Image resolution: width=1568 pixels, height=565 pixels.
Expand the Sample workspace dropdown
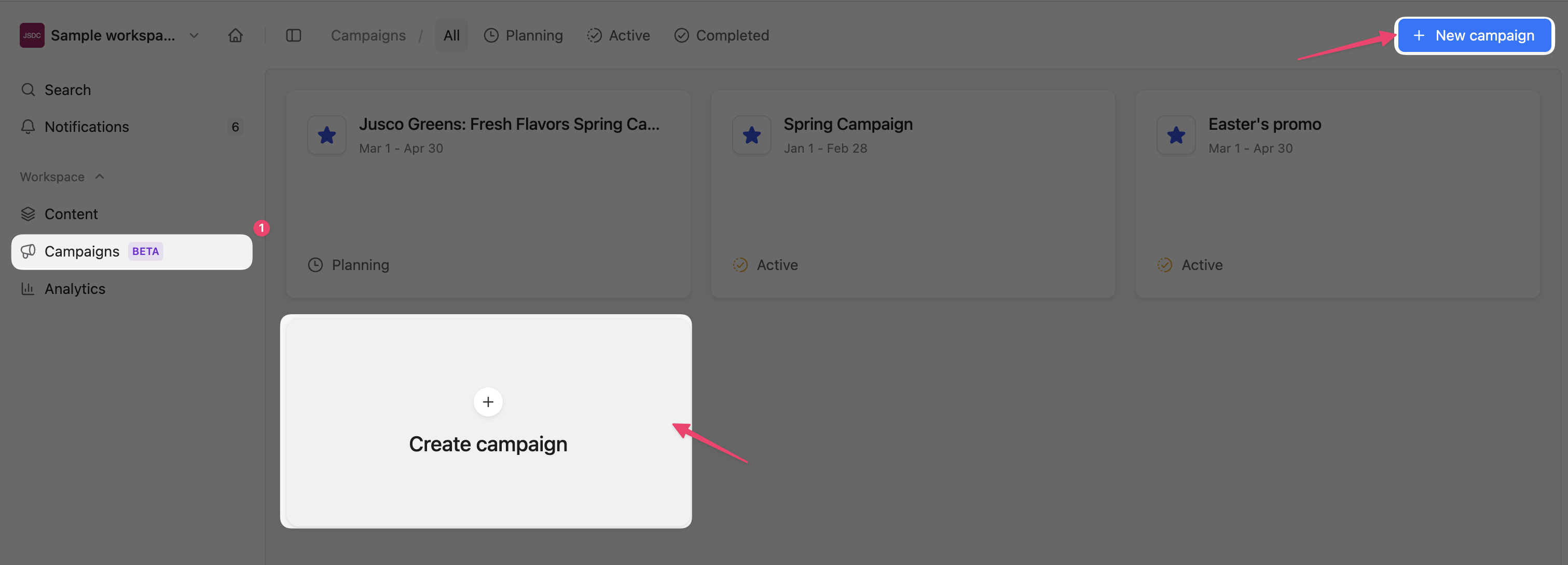coord(194,35)
